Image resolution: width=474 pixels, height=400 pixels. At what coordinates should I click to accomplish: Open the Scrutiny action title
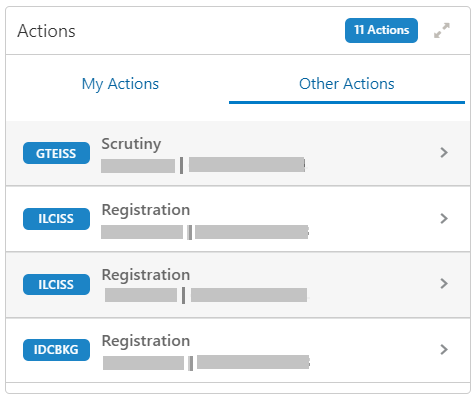coord(131,144)
